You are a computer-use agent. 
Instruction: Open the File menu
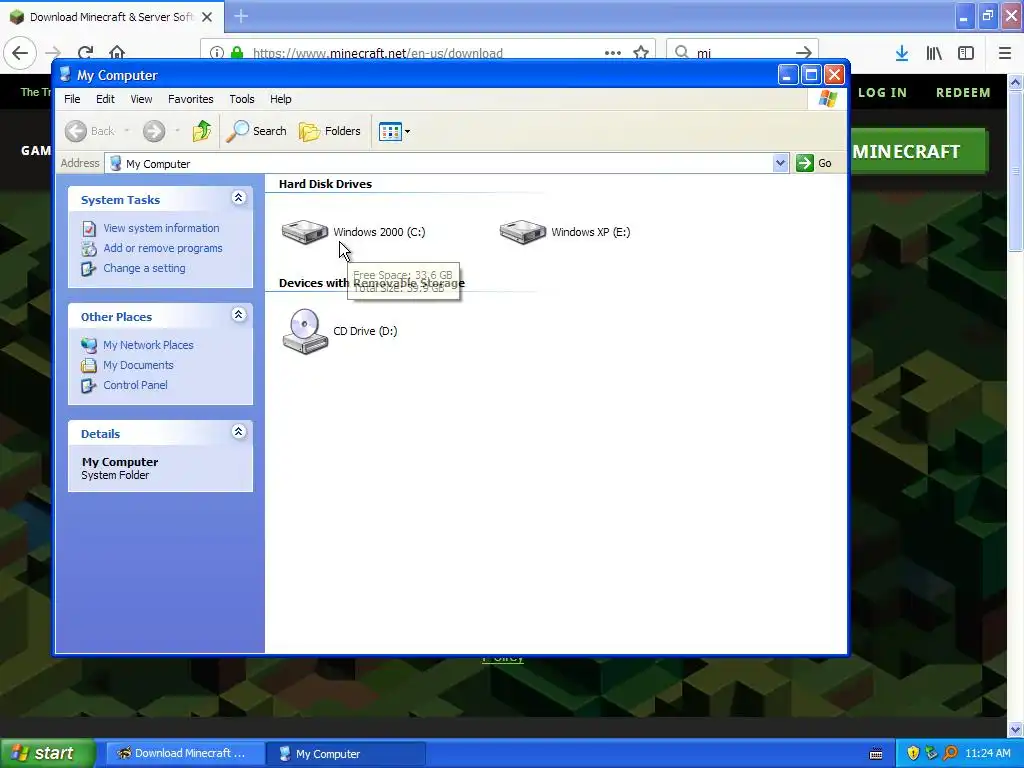(x=72, y=99)
